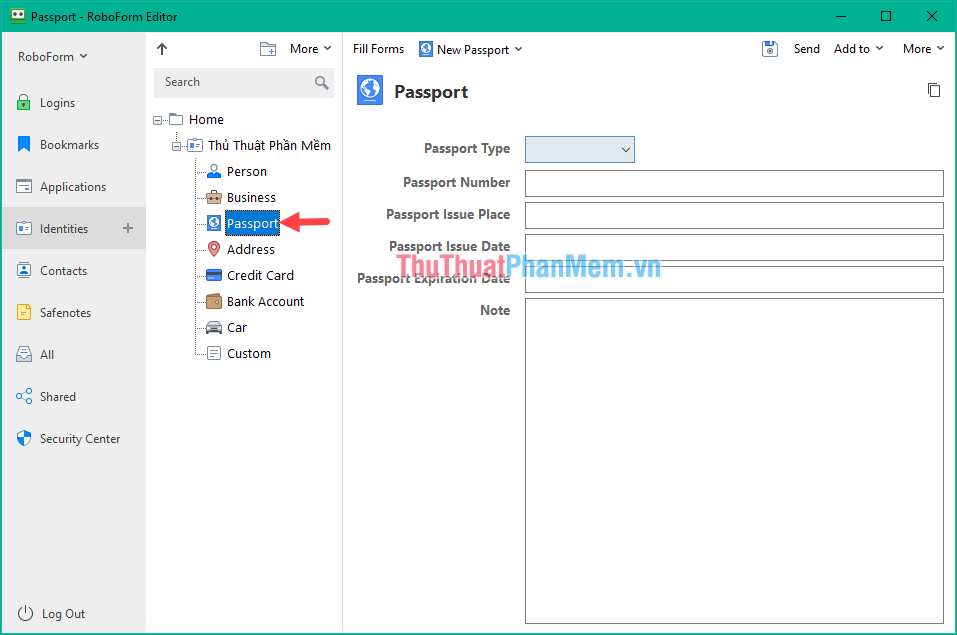
Task: Open the Applications section
Action: click(x=72, y=186)
